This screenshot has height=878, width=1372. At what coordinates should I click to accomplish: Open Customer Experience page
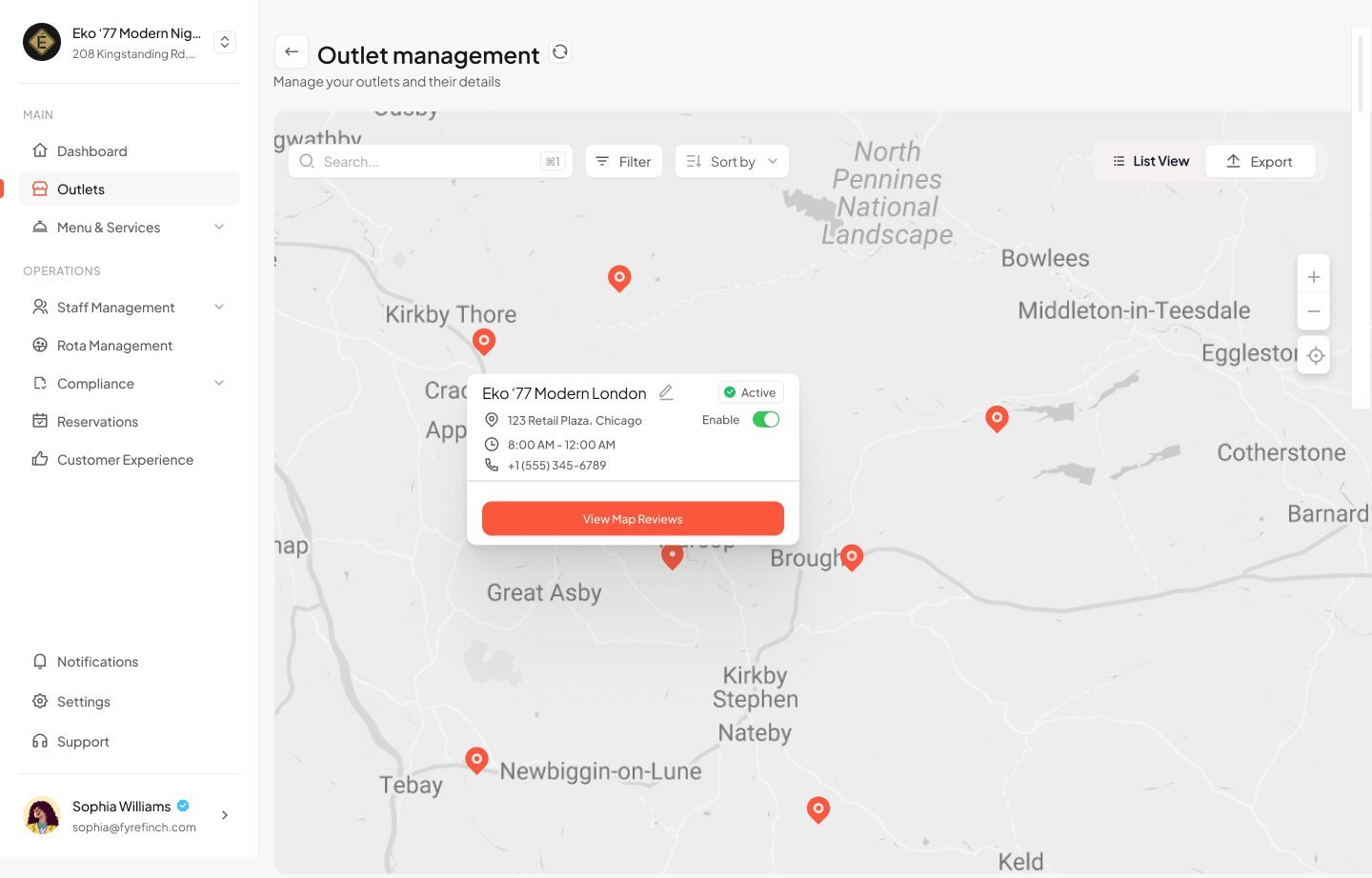[x=130, y=459]
